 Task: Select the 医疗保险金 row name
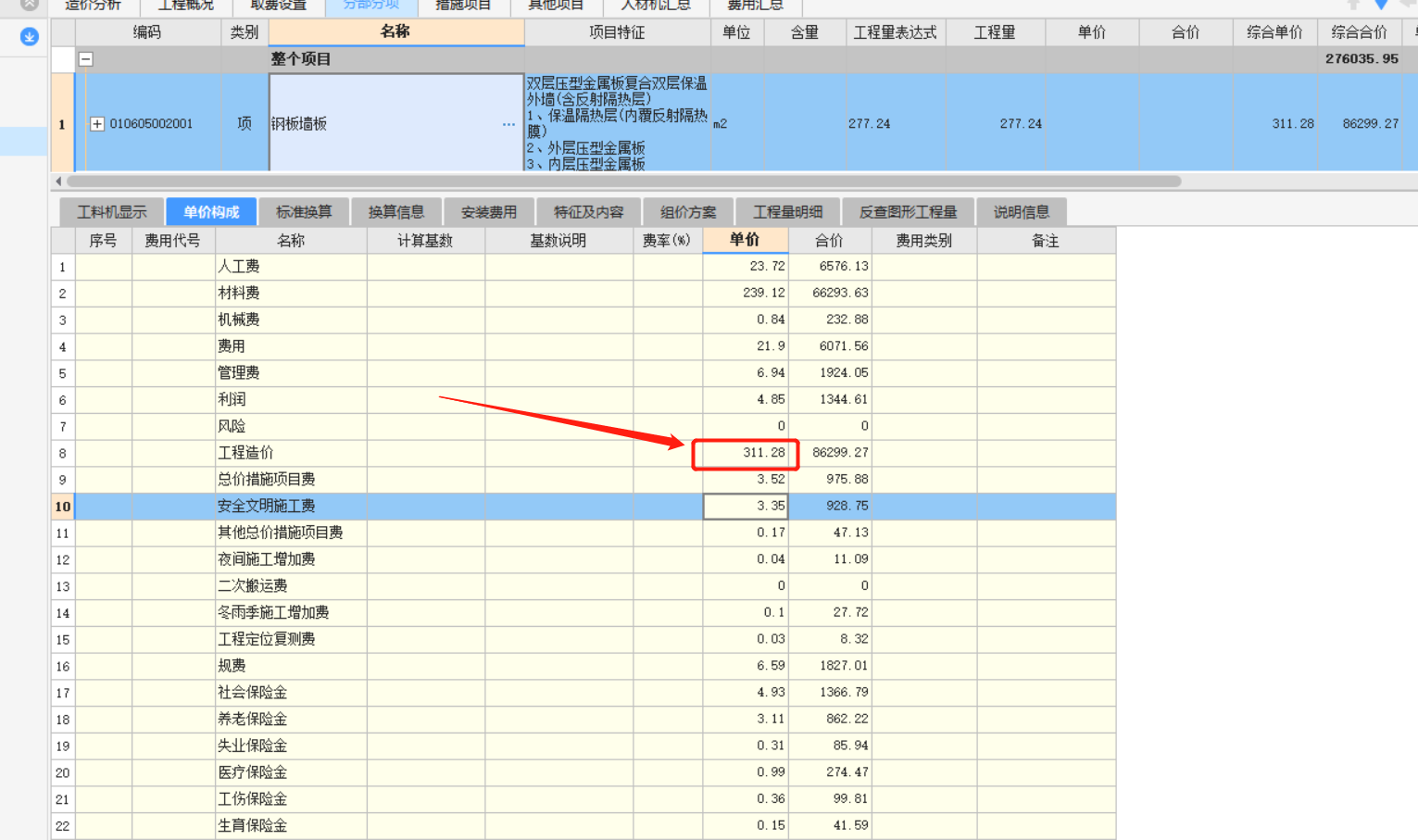click(x=253, y=773)
